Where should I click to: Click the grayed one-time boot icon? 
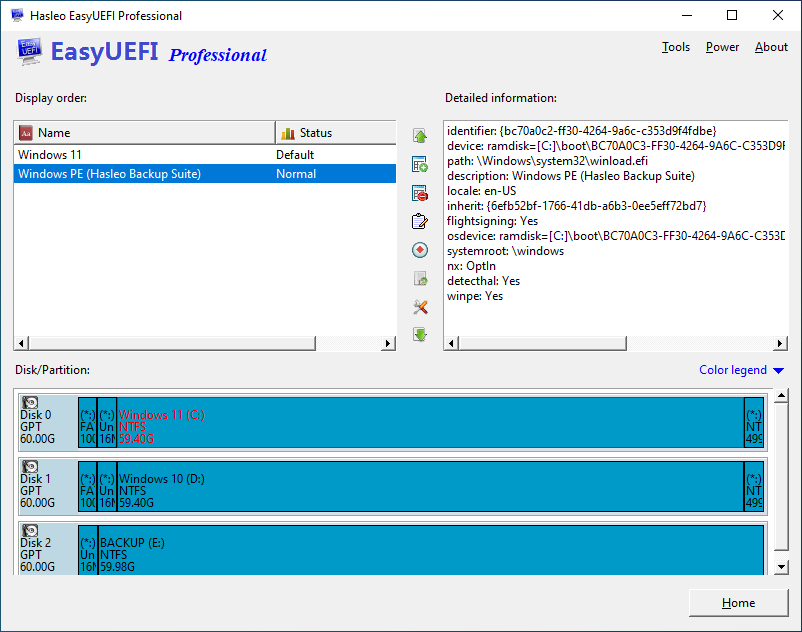pyautogui.click(x=420, y=279)
